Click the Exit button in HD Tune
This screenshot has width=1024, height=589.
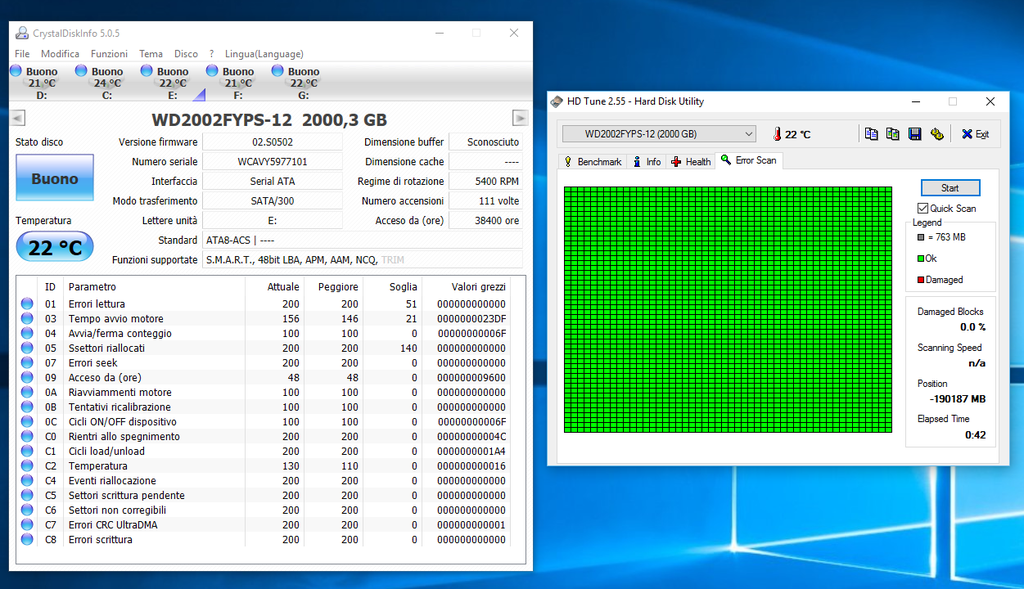point(975,134)
